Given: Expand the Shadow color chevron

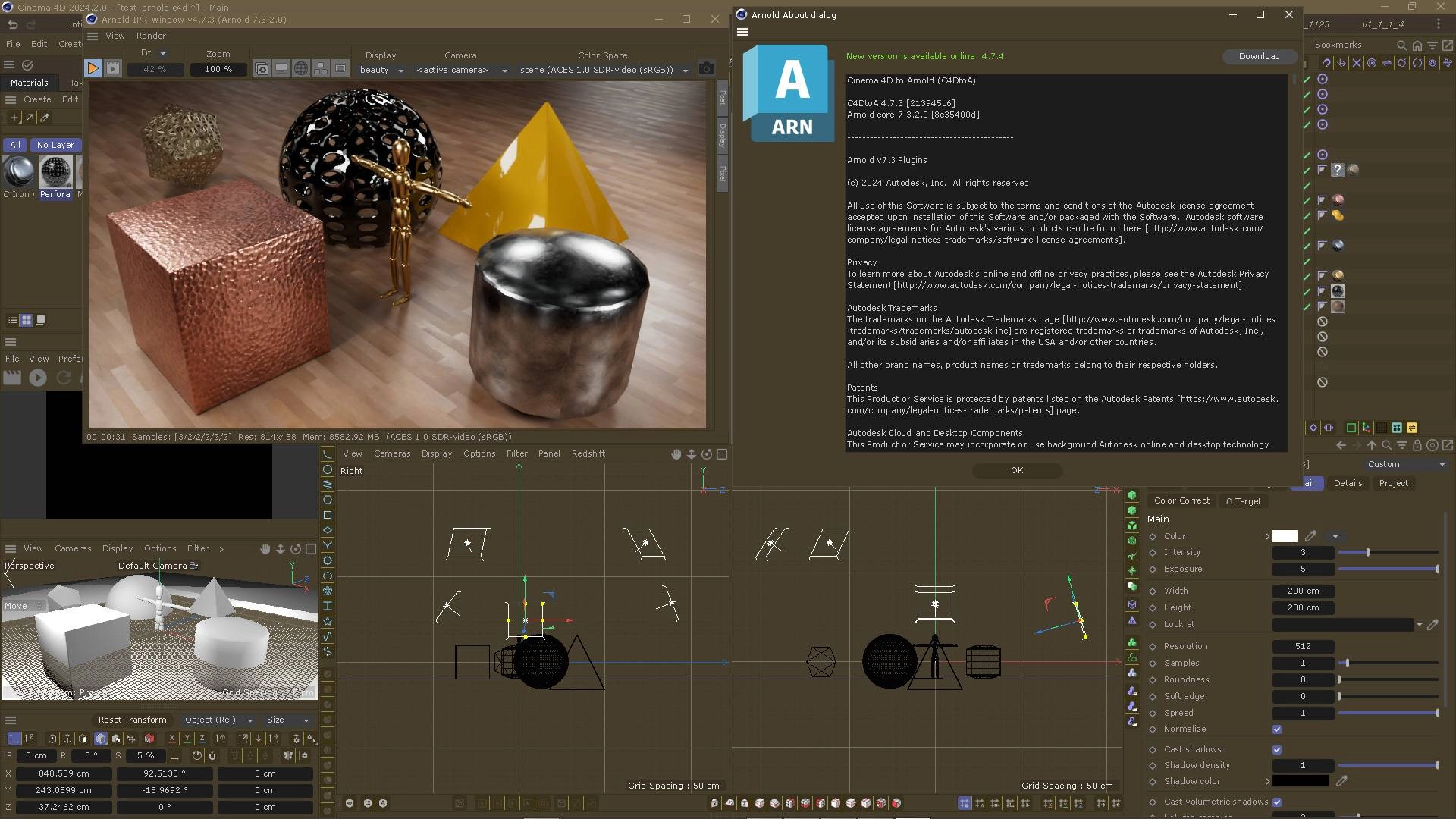Looking at the screenshot, I should coord(1268,782).
